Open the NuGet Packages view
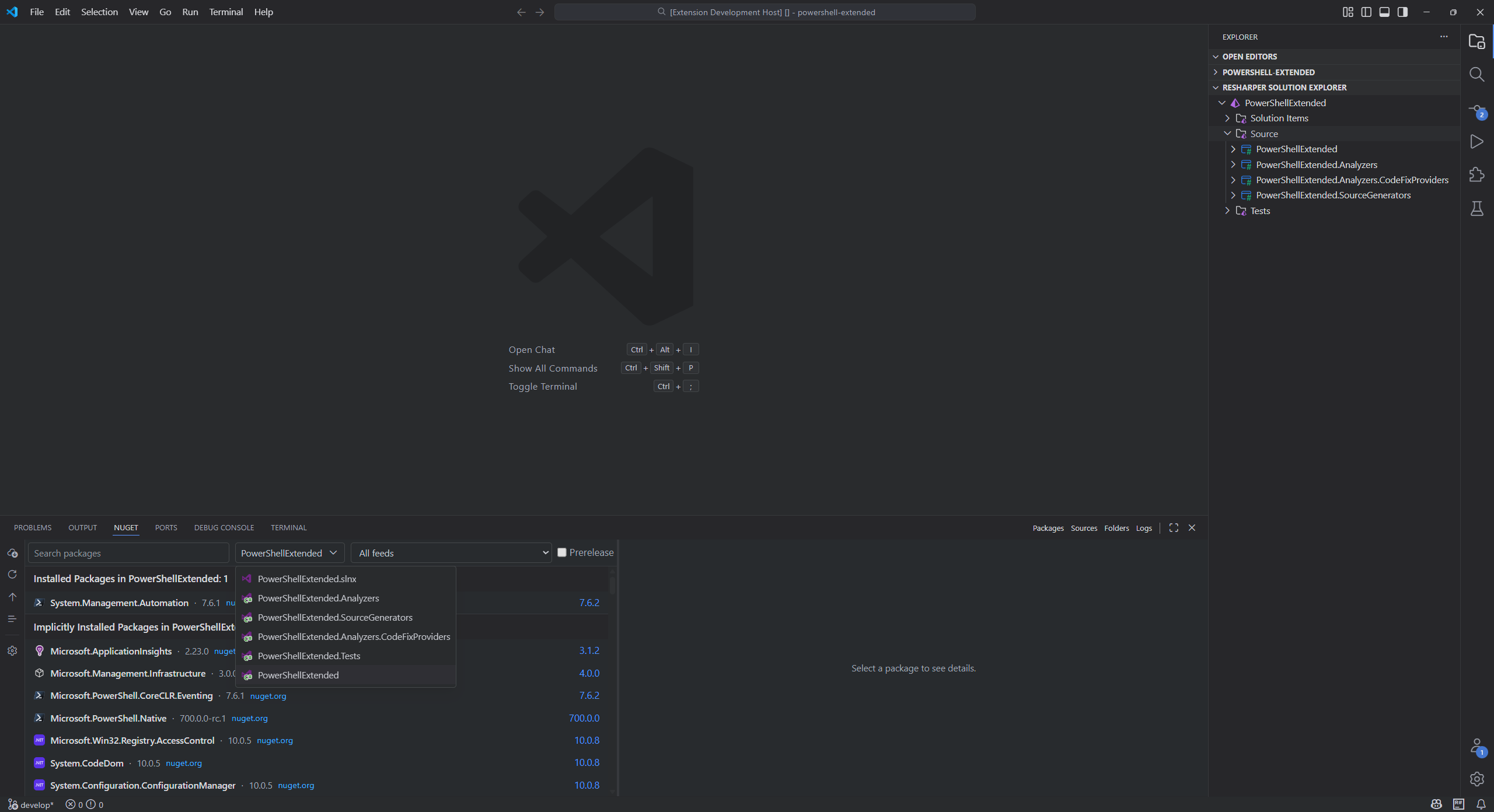The height and width of the screenshot is (812, 1494). click(x=1048, y=528)
